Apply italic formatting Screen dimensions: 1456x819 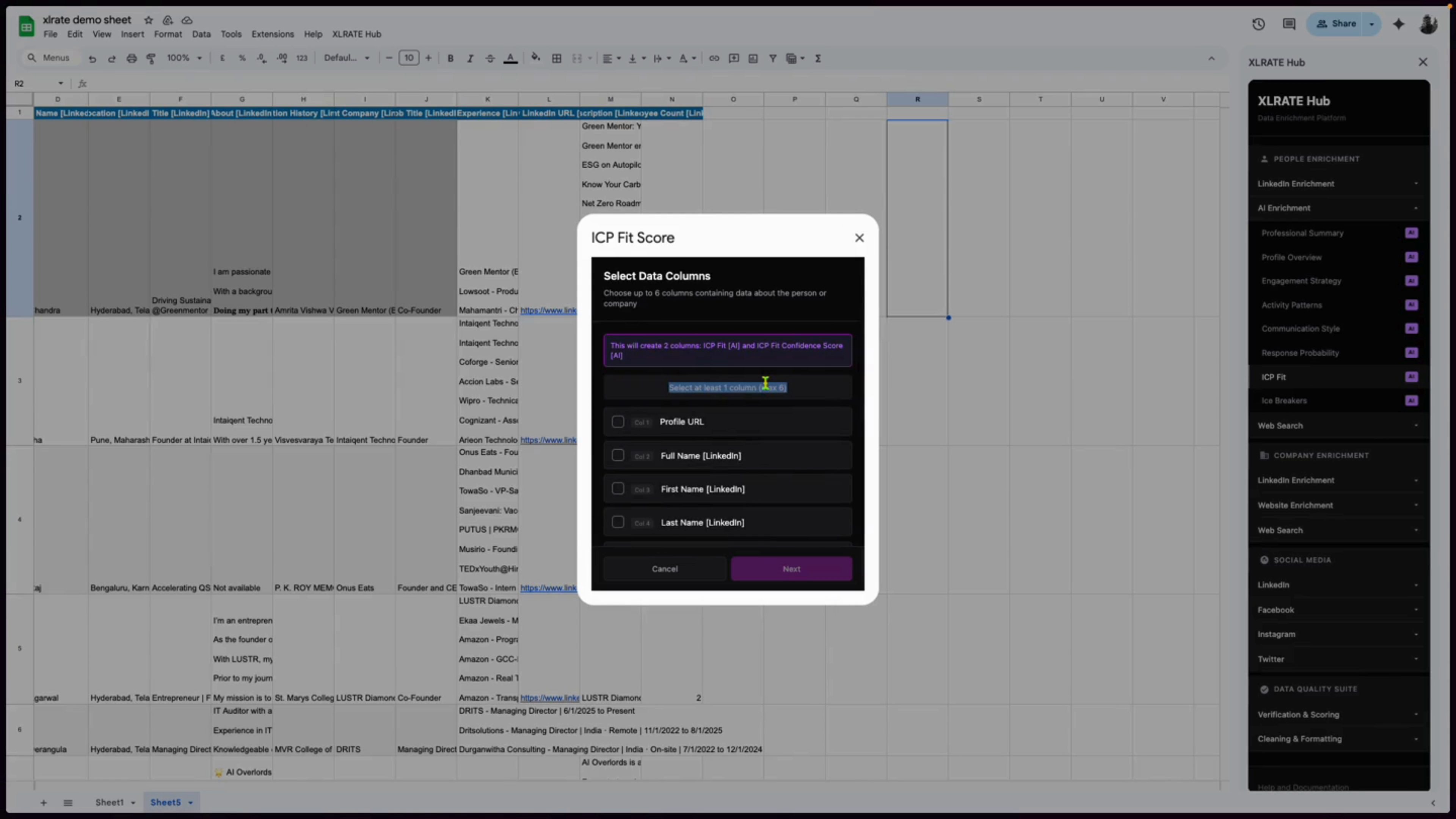tap(470, 58)
